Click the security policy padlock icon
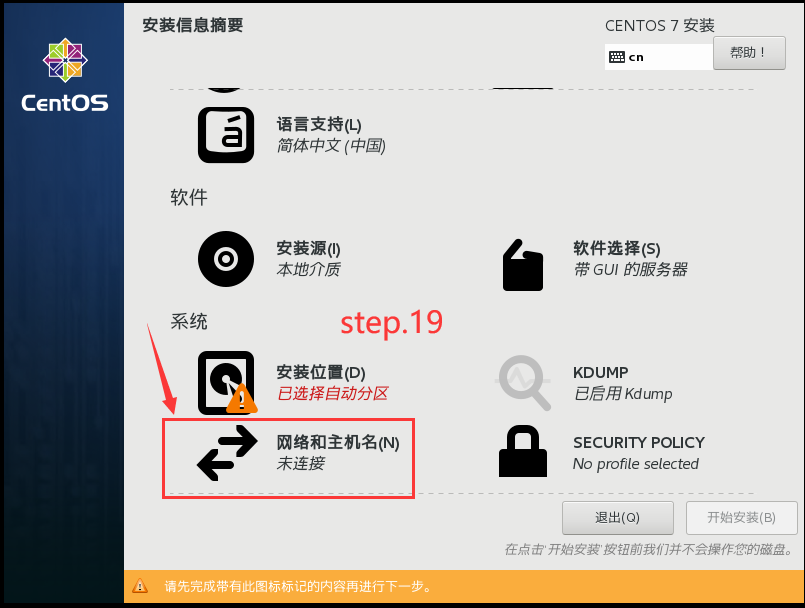Screen dimensions: 805x608 coord(523,451)
